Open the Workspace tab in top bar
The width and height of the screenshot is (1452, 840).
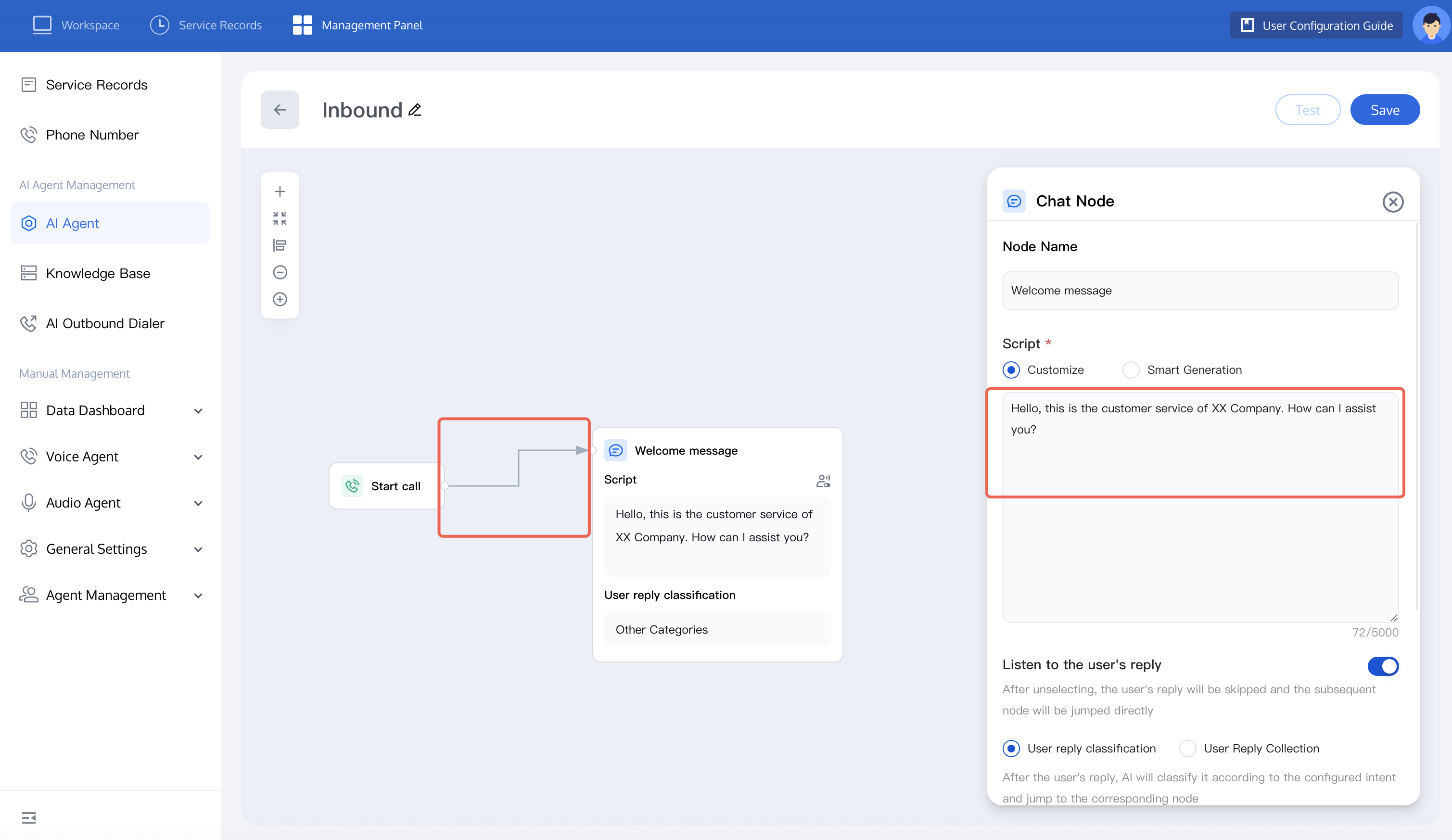click(76, 25)
